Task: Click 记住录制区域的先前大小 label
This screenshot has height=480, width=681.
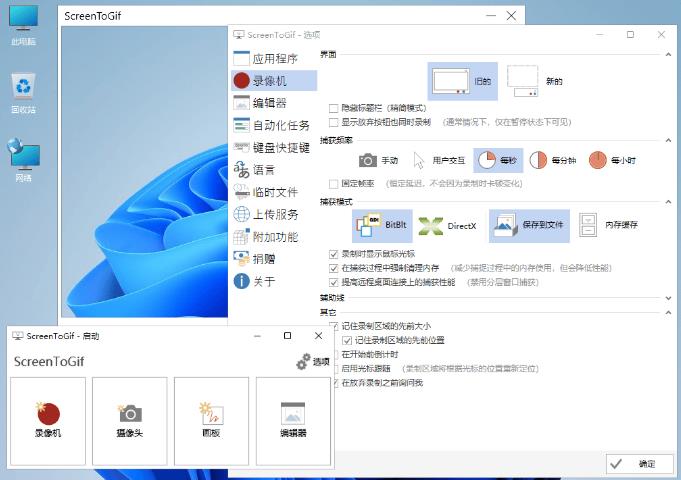Action: 386,326
